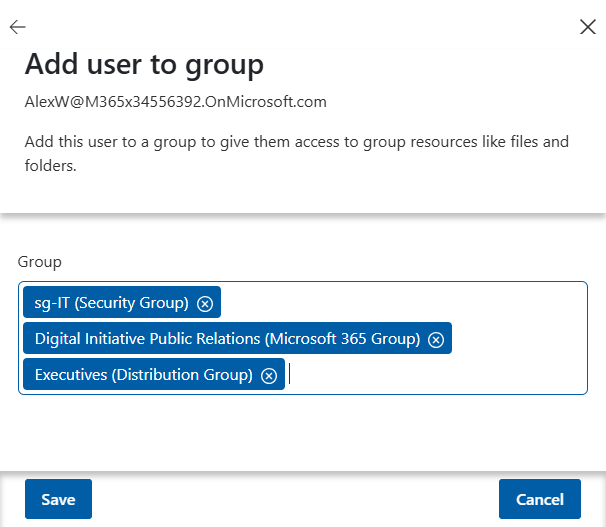Screen dimensions: 606x527
Task: Focus empty space right of Digital Initiative chip
Action: (x=520, y=339)
